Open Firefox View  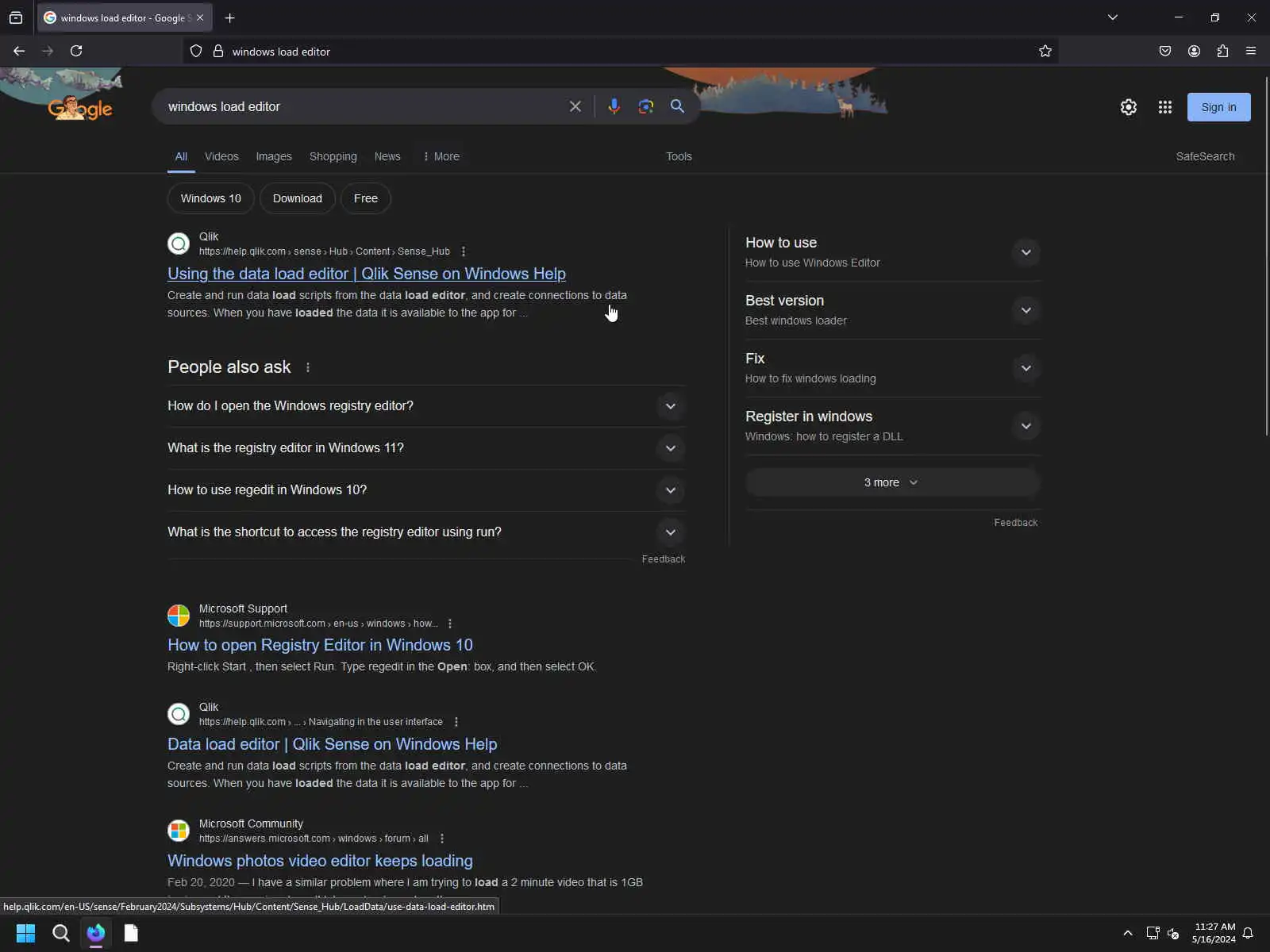tap(16, 17)
